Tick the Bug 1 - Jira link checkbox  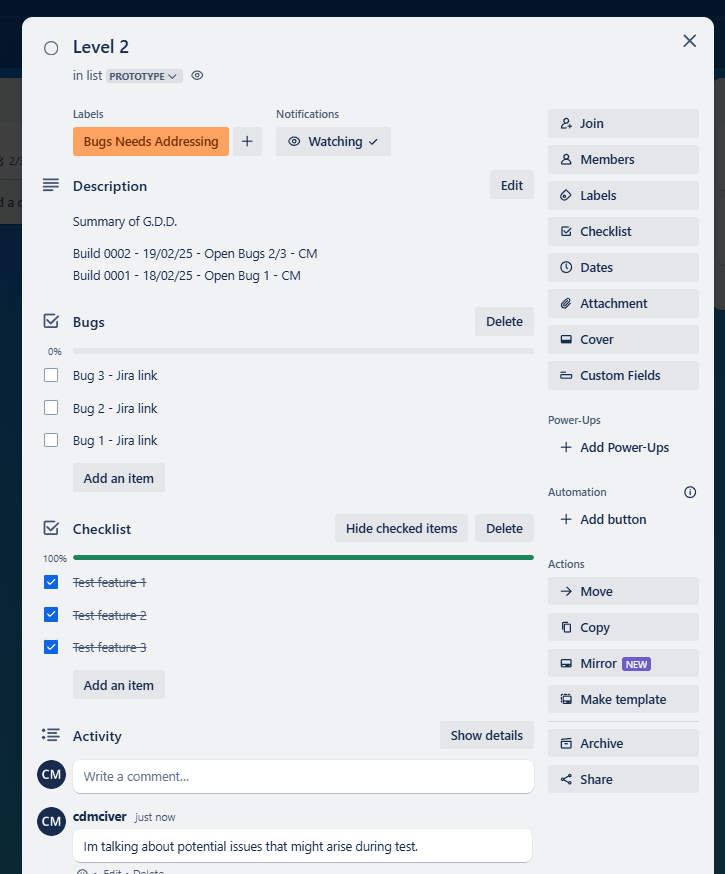coord(51,440)
